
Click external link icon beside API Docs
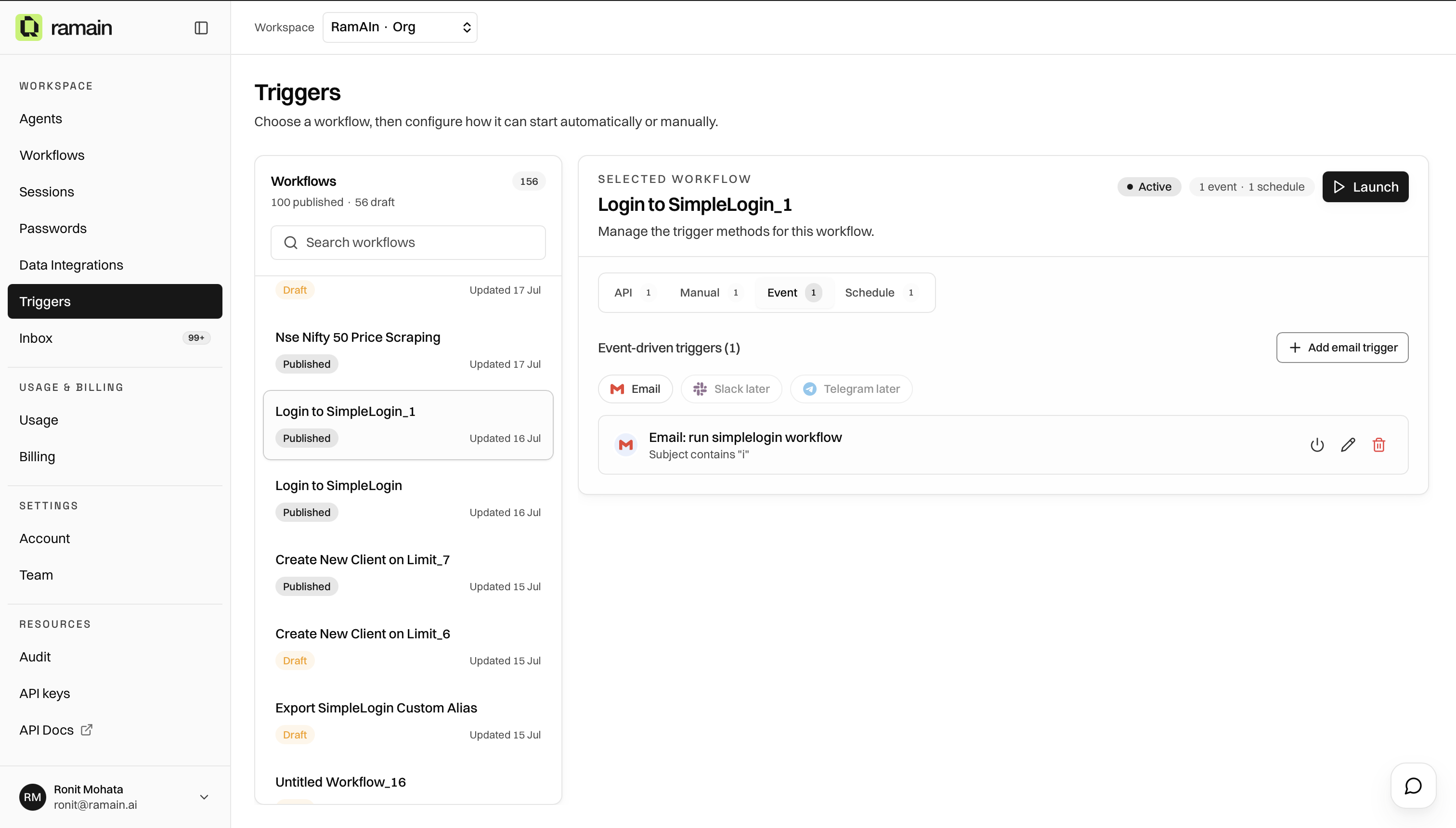click(87, 730)
